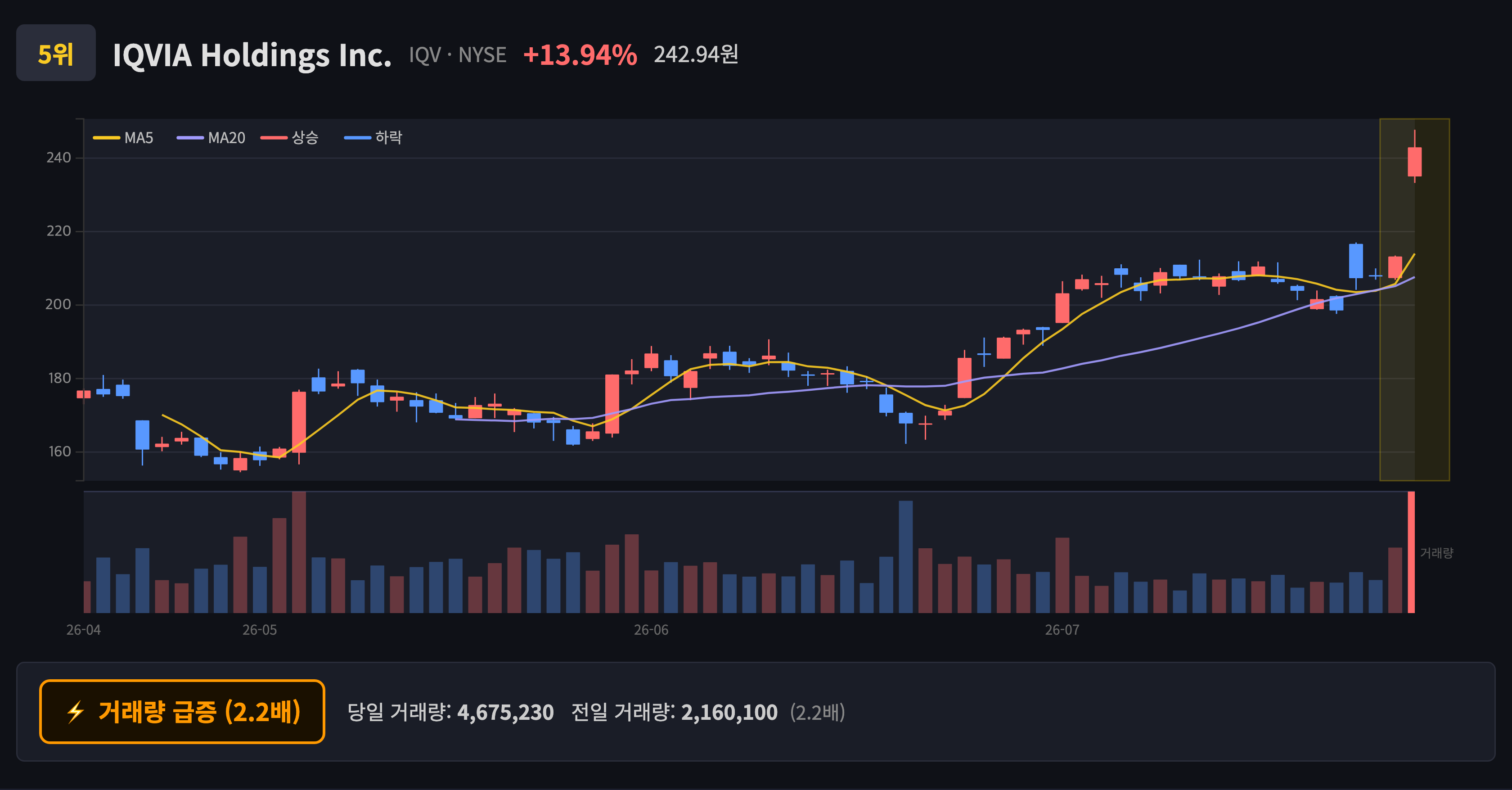1512x790 pixels.
Task: Click the 5위 rank badge
Action: [x=56, y=54]
